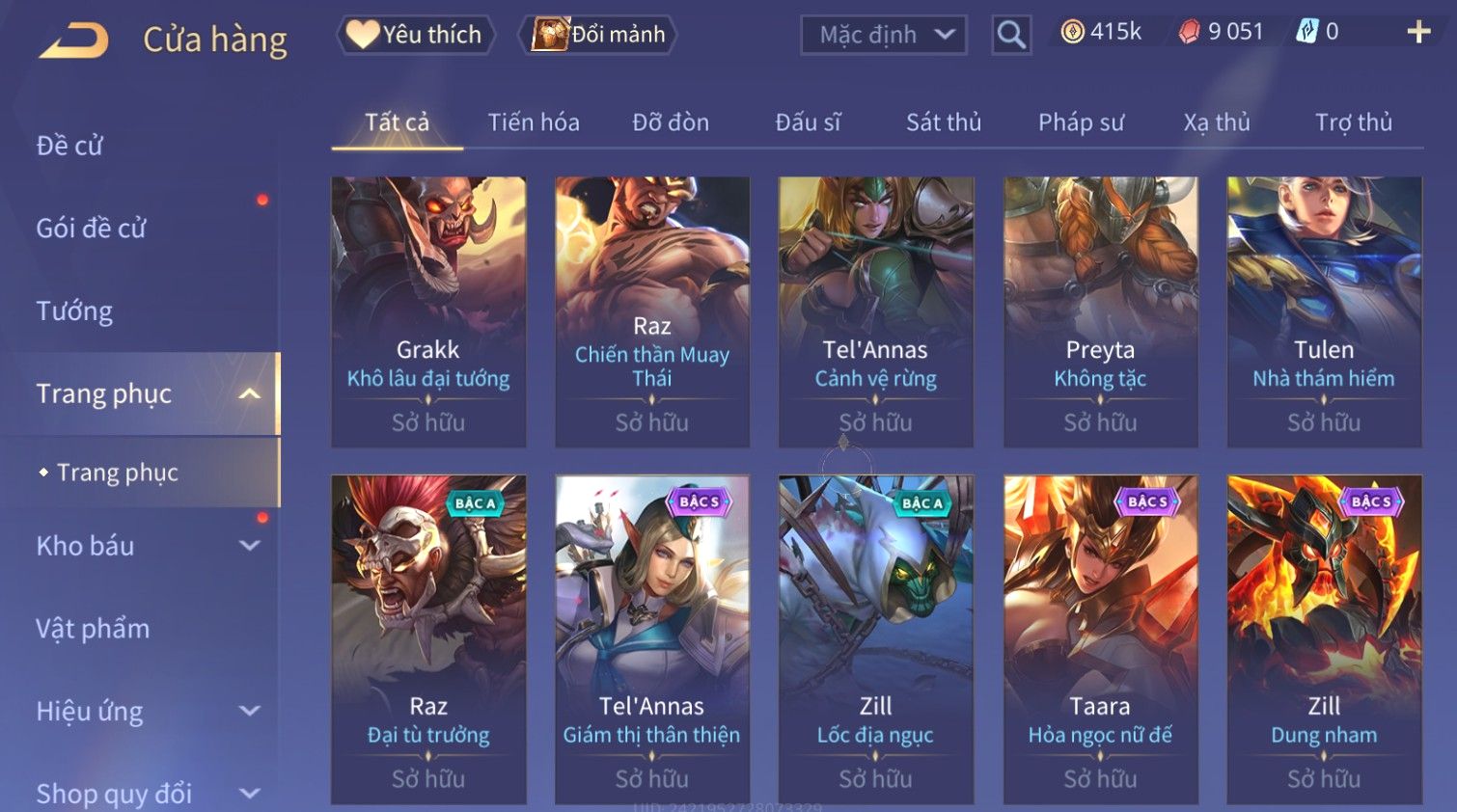This screenshot has width=1457, height=812.
Task: Tap the red gem currency icon
Action: pyautogui.click(x=1190, y=32)
